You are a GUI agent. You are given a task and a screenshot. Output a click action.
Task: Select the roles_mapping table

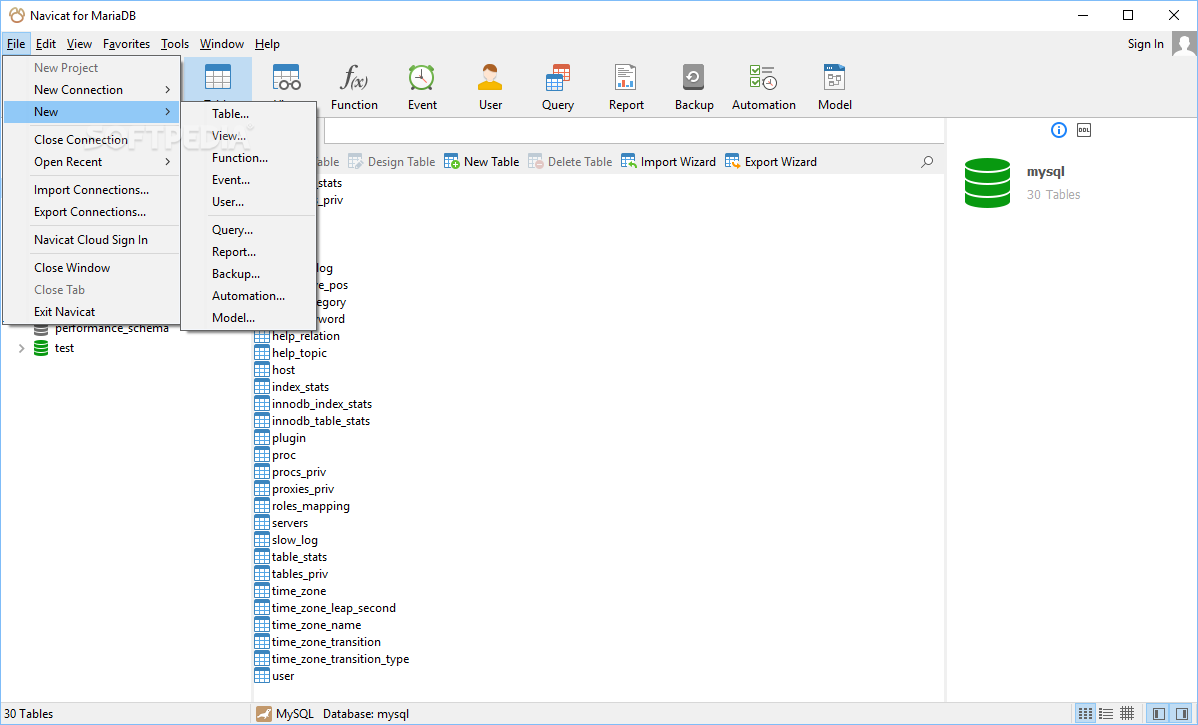pyautogui.click(x=302, y=507)
